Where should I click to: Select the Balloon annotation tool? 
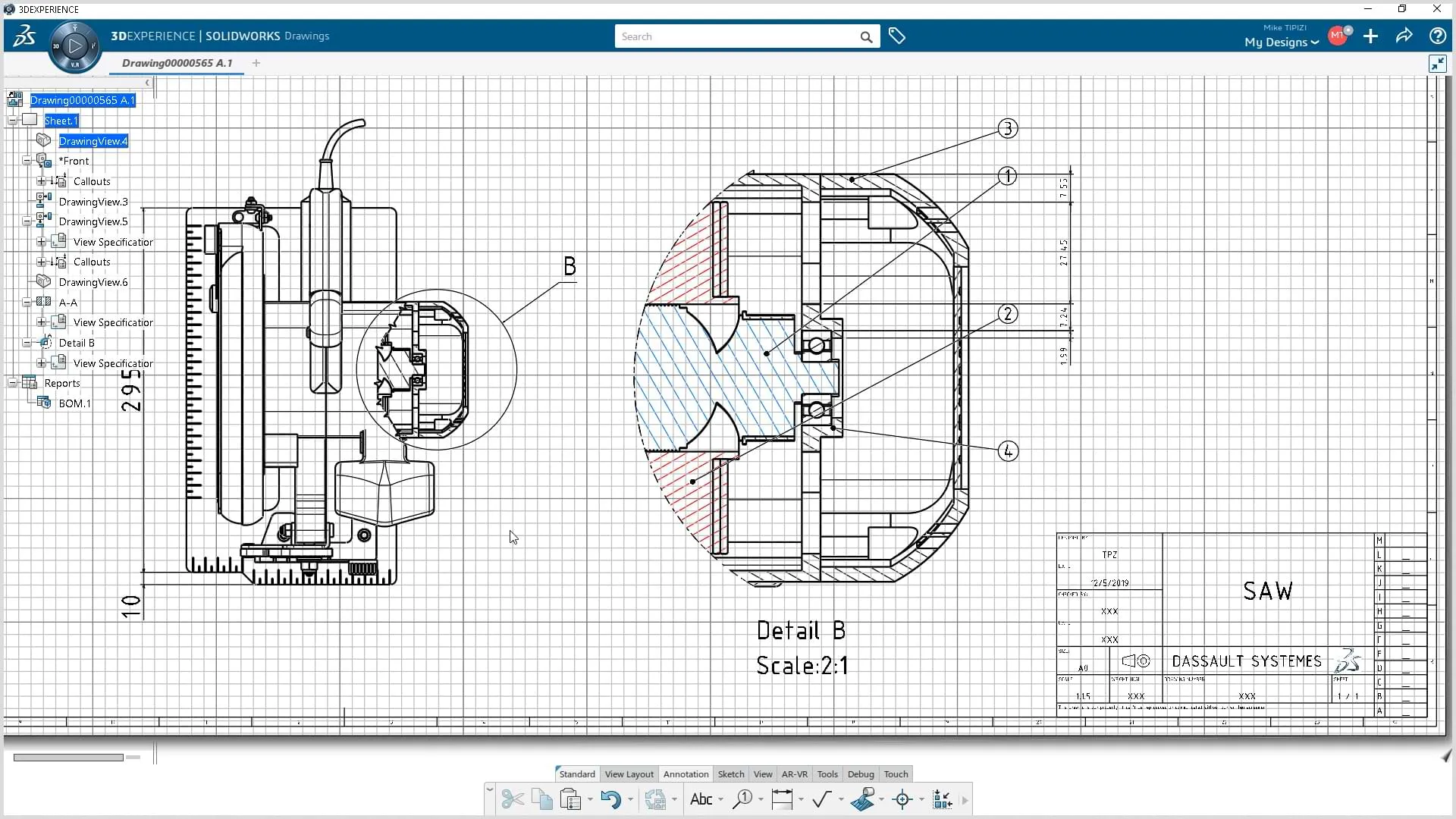(x=743, y=799)
